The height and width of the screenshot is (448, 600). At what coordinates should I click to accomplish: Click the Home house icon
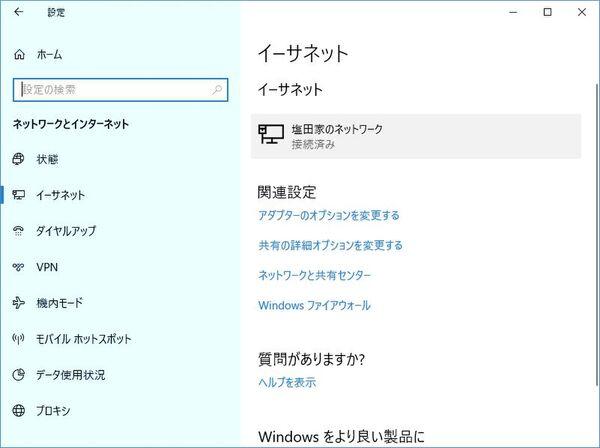[x=19, y=55]
